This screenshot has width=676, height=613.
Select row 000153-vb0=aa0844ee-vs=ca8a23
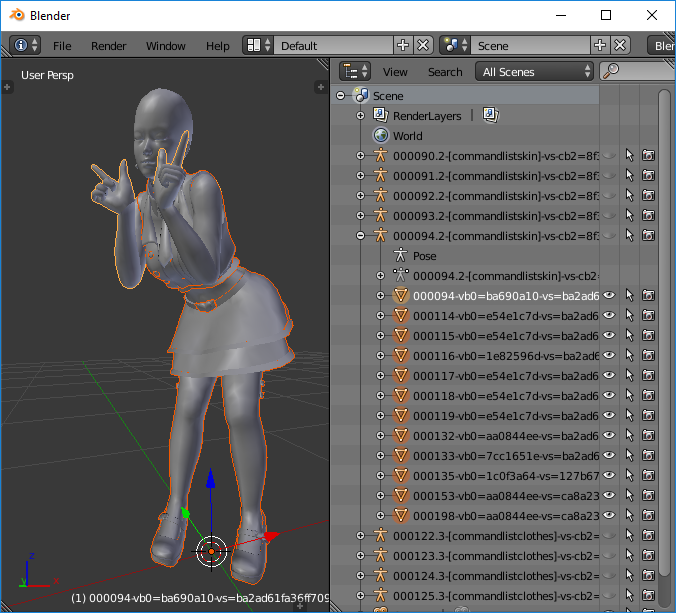click(506, 496)
